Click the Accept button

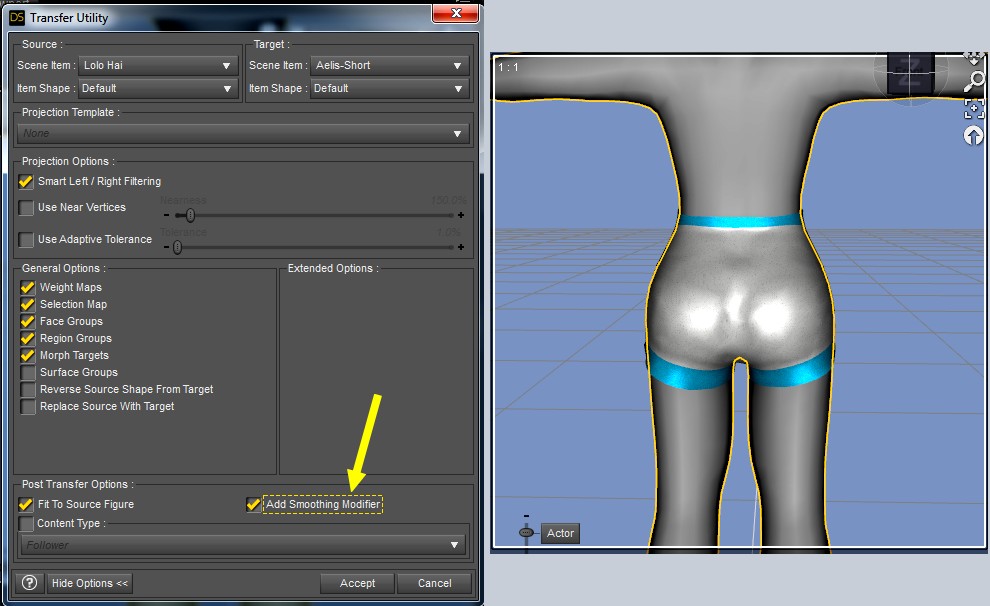point(357,583)
